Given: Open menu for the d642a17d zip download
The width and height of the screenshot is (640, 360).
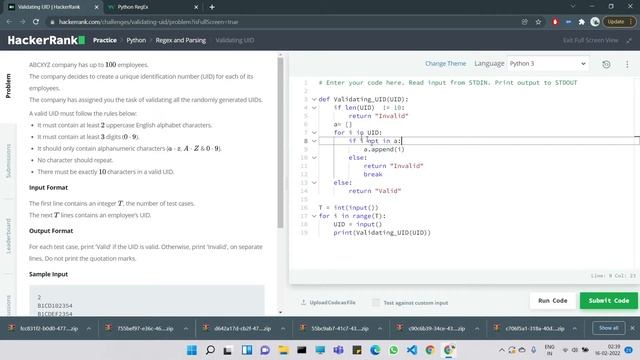Looking at the screenshot, I should pos(283,328).
